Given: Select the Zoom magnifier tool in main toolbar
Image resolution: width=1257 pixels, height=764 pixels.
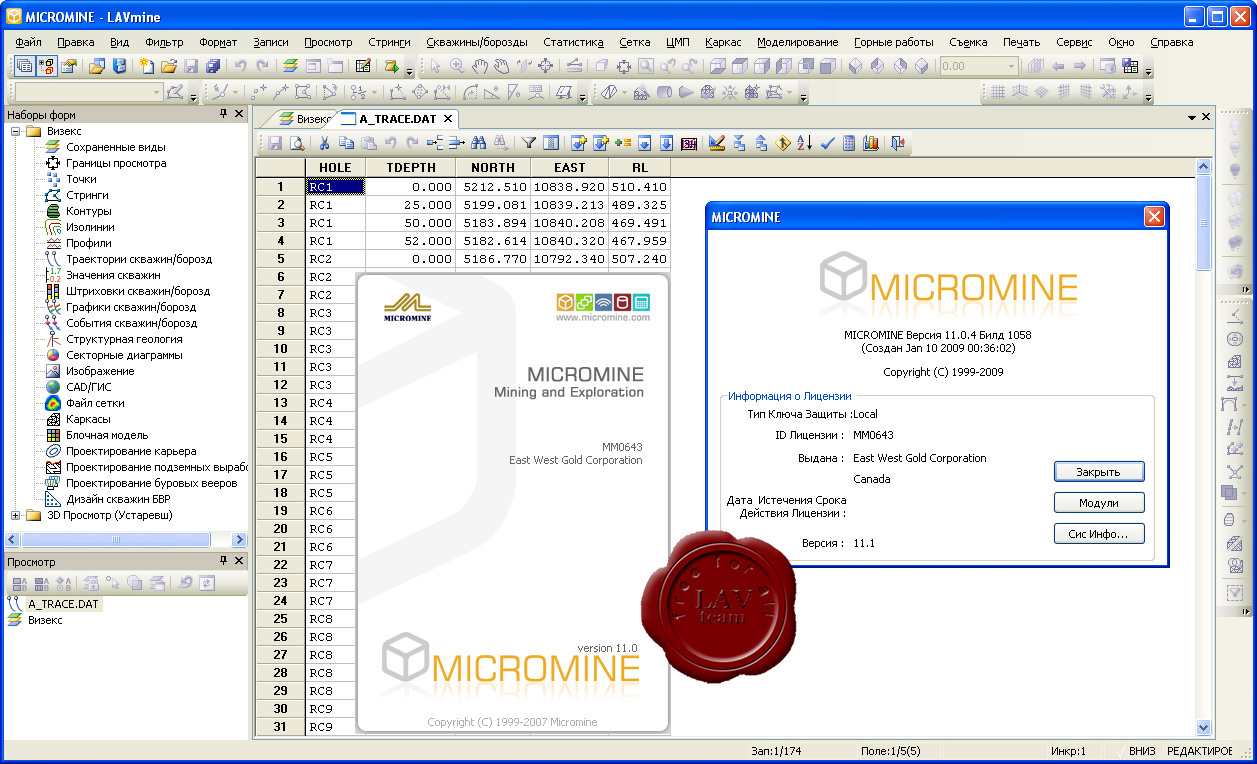Looking at the screenshot, I should pyautogui.click(x=457, y=67).
